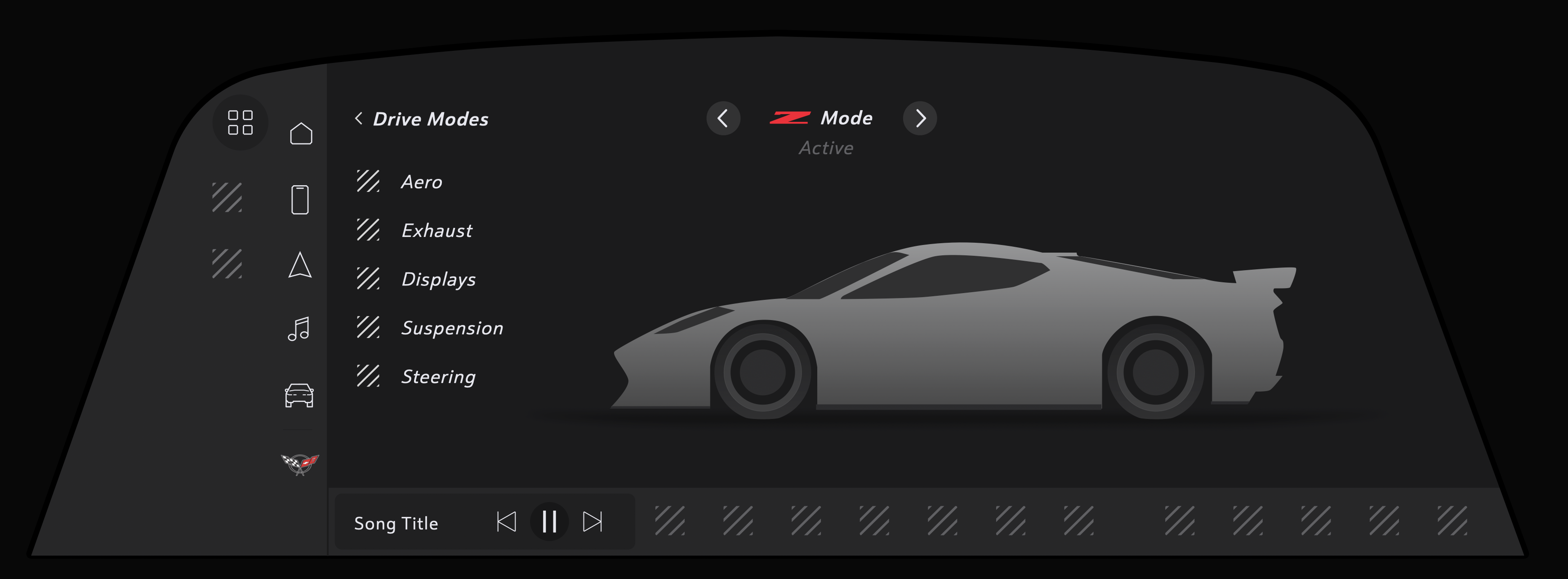The height and width of the screenshot is (579, 1568).
Task: Select the Vehicle car icon
Action: tap(299, 396)
